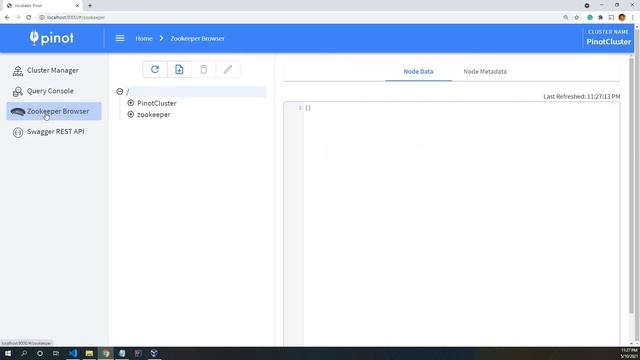Click the cast media icon in toolbar
The width and height of the screenshot is (640, 360).
pyautogui.click(x=611, y=17)
